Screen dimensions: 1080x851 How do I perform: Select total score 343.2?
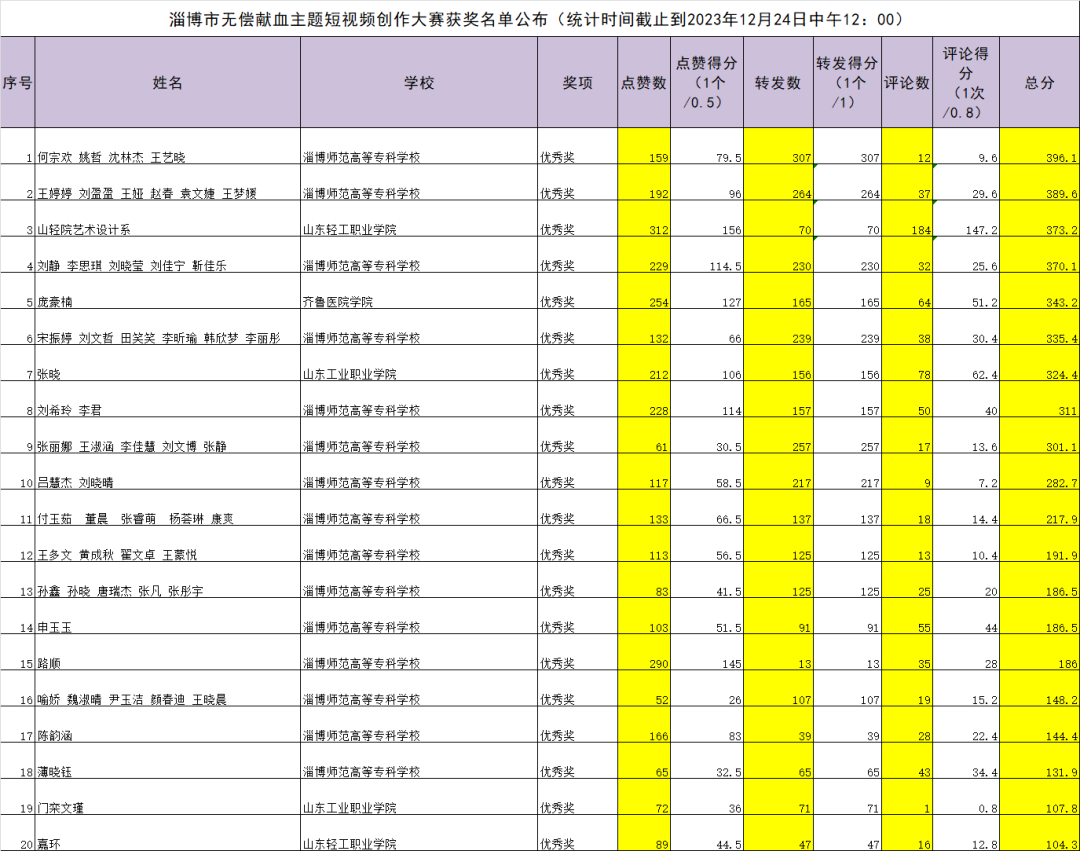coord(1039,291)
